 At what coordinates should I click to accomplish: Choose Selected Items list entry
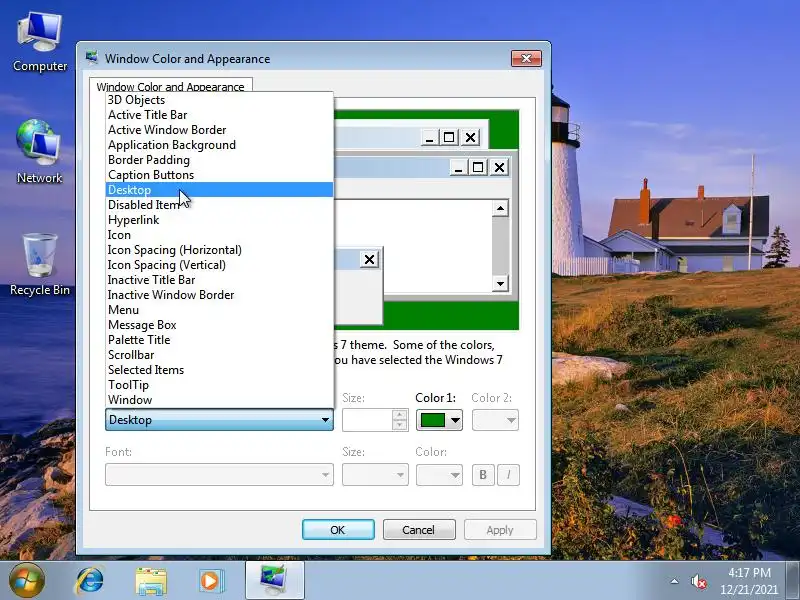click(x=219, y=370)
